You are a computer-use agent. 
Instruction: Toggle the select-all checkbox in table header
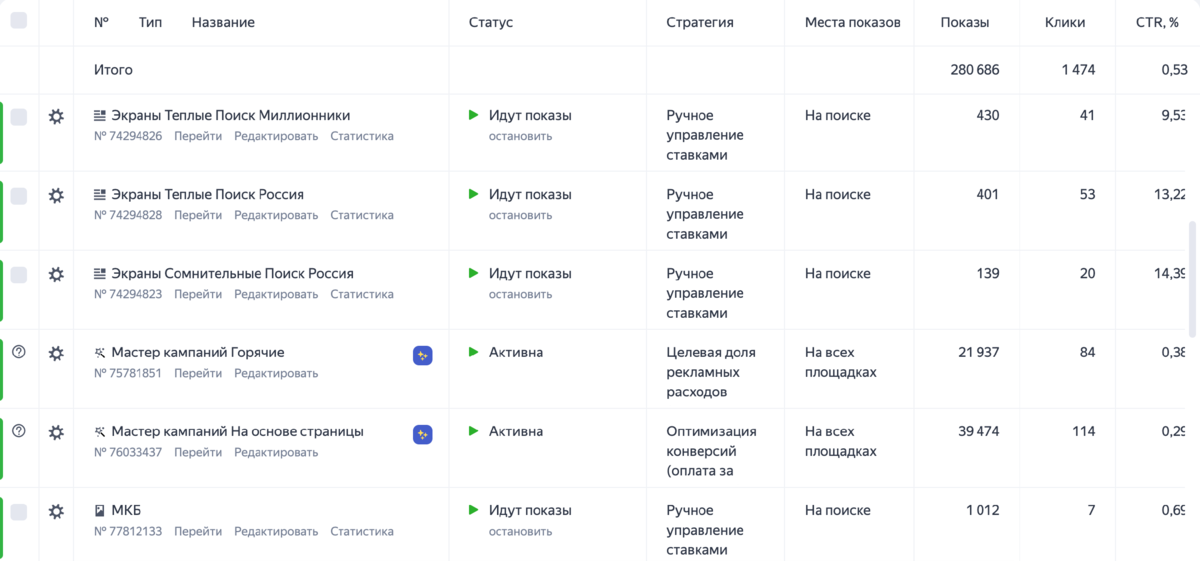19,21
